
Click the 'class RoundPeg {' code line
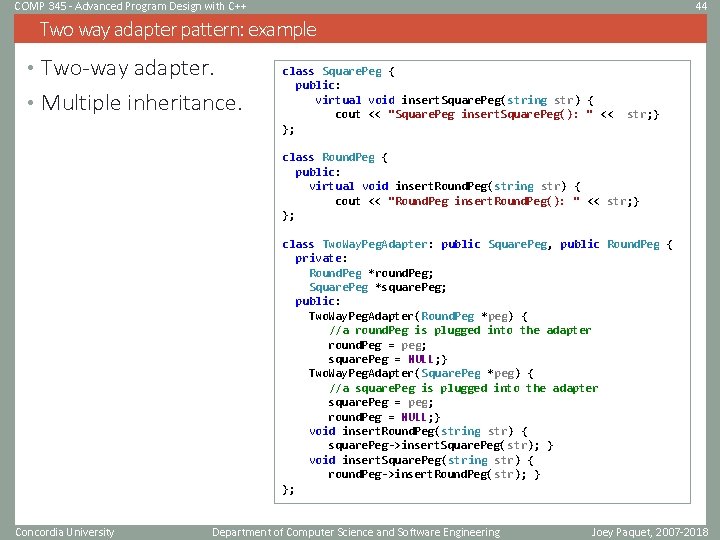click(335, 158)
